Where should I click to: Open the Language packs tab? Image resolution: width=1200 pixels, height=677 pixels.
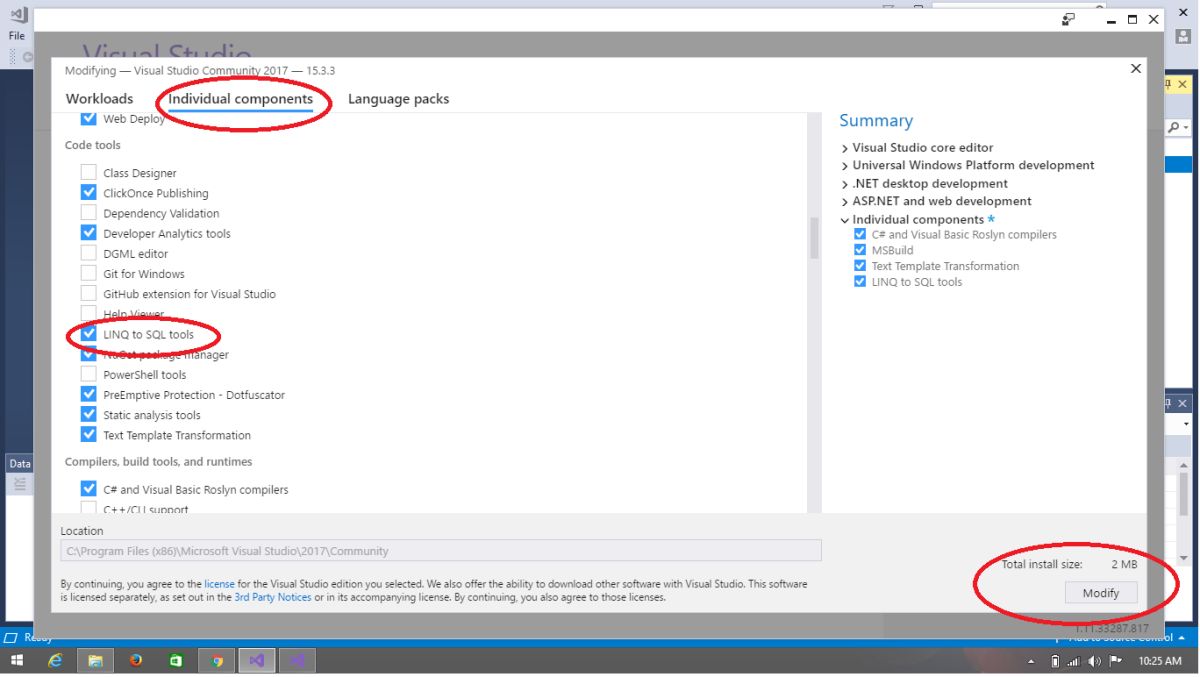pyautogui.click(x=398, y=99)
